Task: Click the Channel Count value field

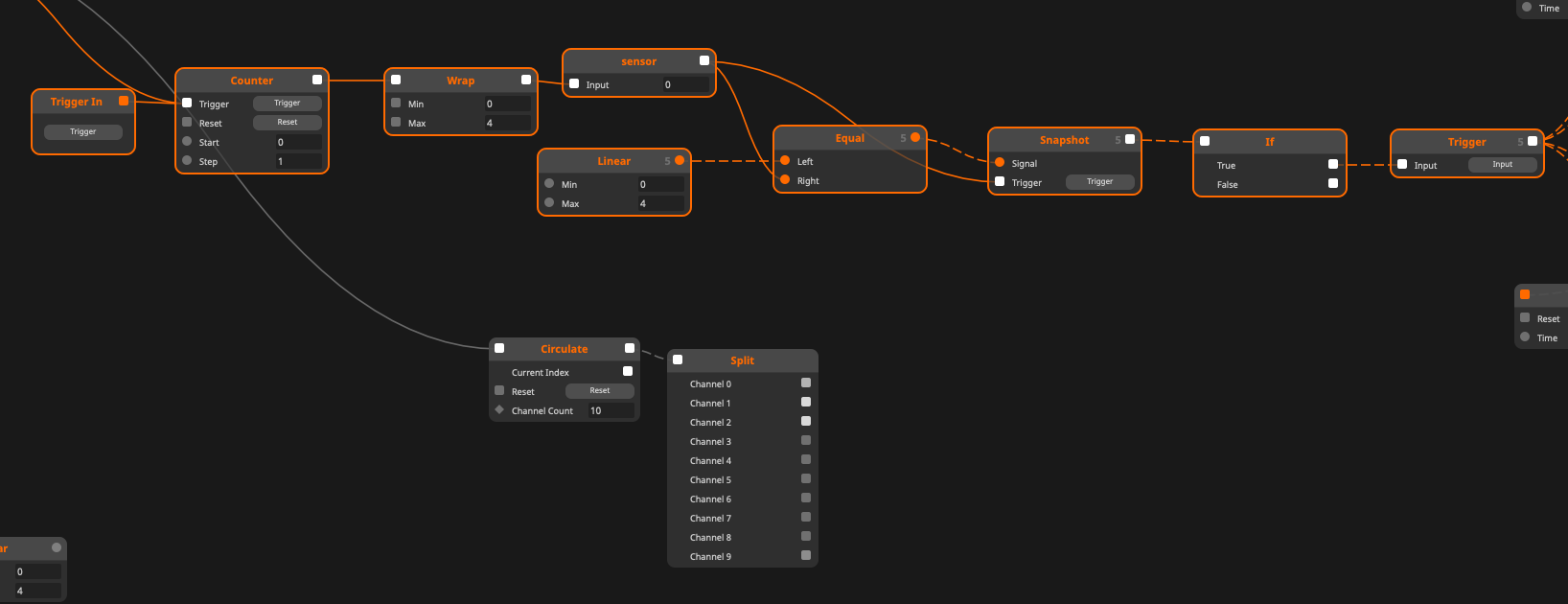Action: 610,411
